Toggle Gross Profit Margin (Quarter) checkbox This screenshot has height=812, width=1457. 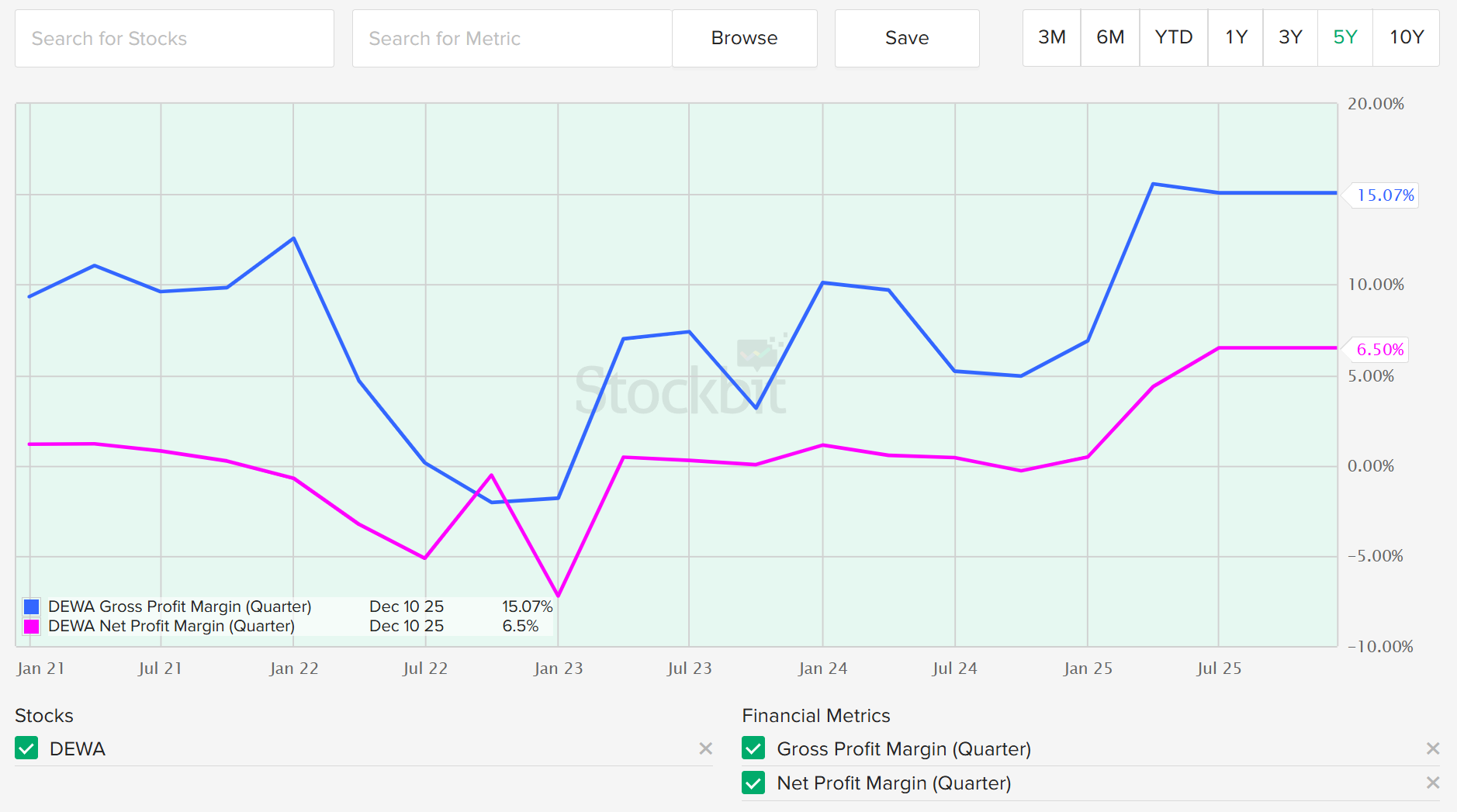753,748
